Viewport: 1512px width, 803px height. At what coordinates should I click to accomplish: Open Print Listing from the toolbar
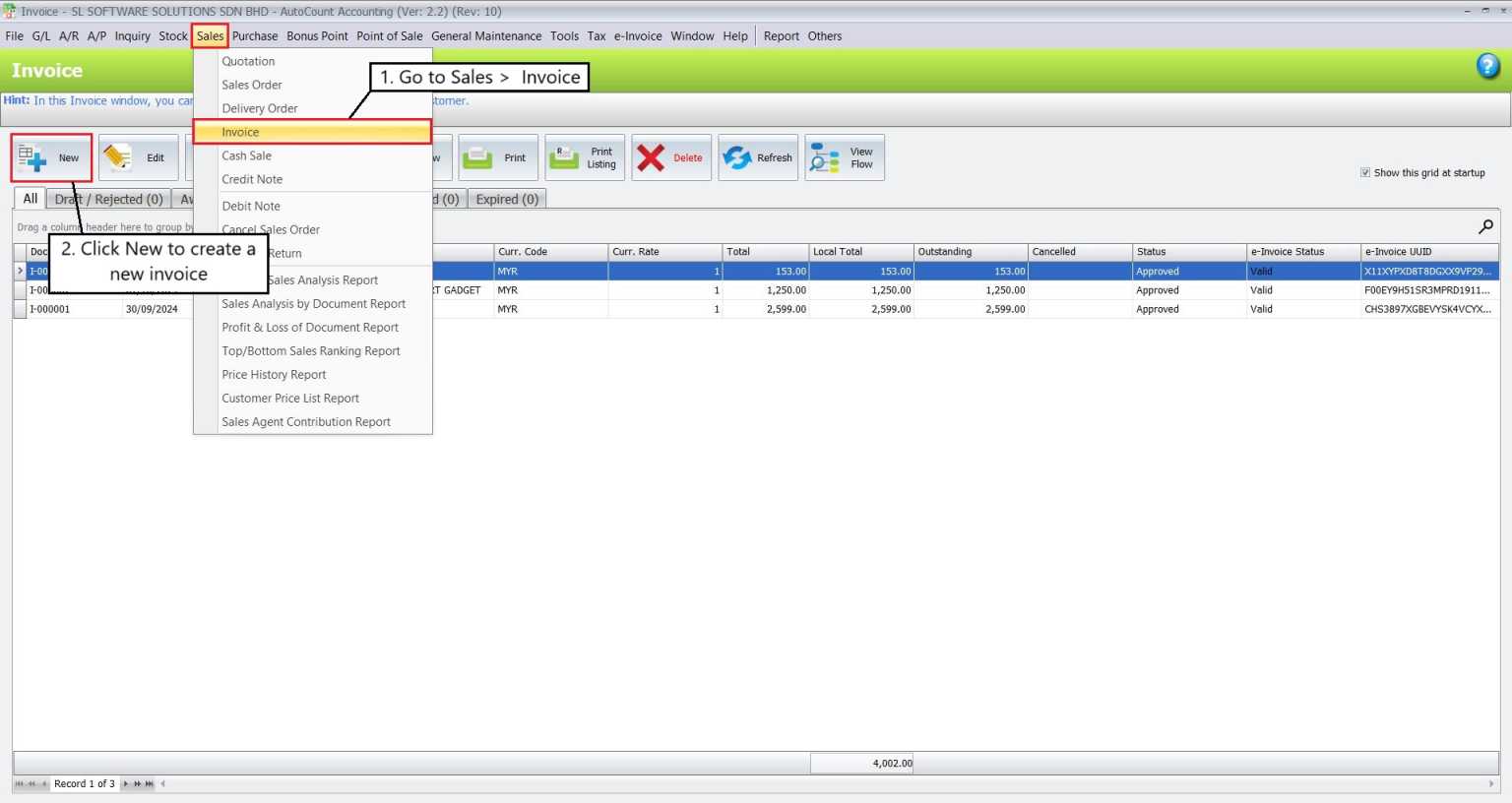[x=585, y=157]
